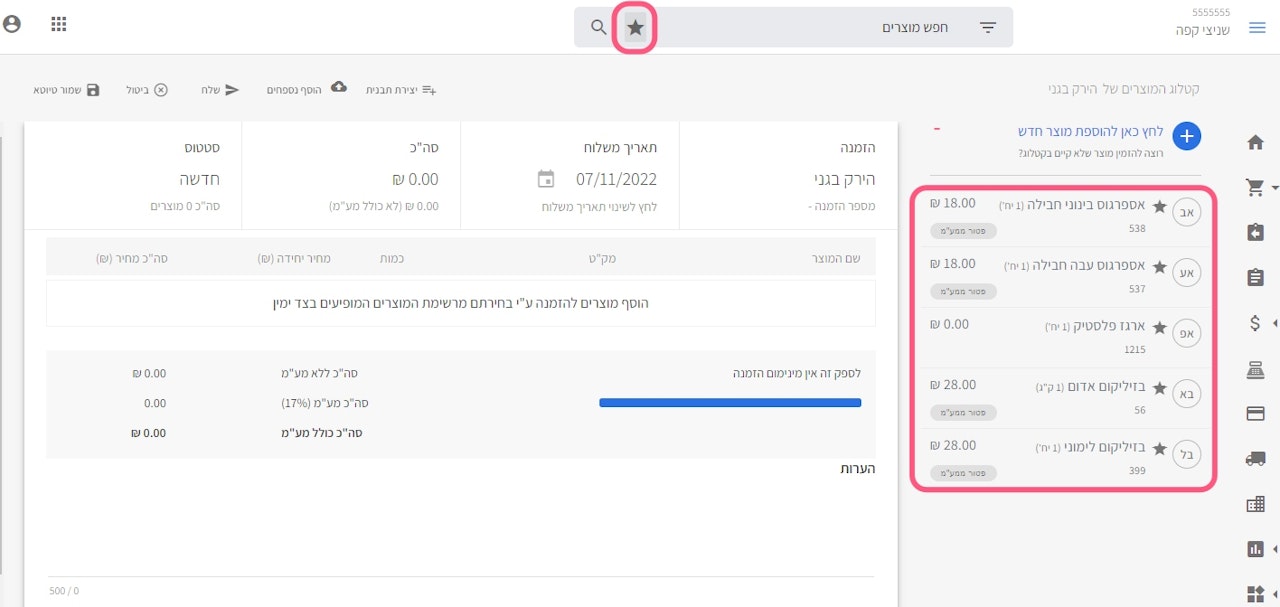
Task: Click the blue plus add-product button
Action: coord(1186,137)
